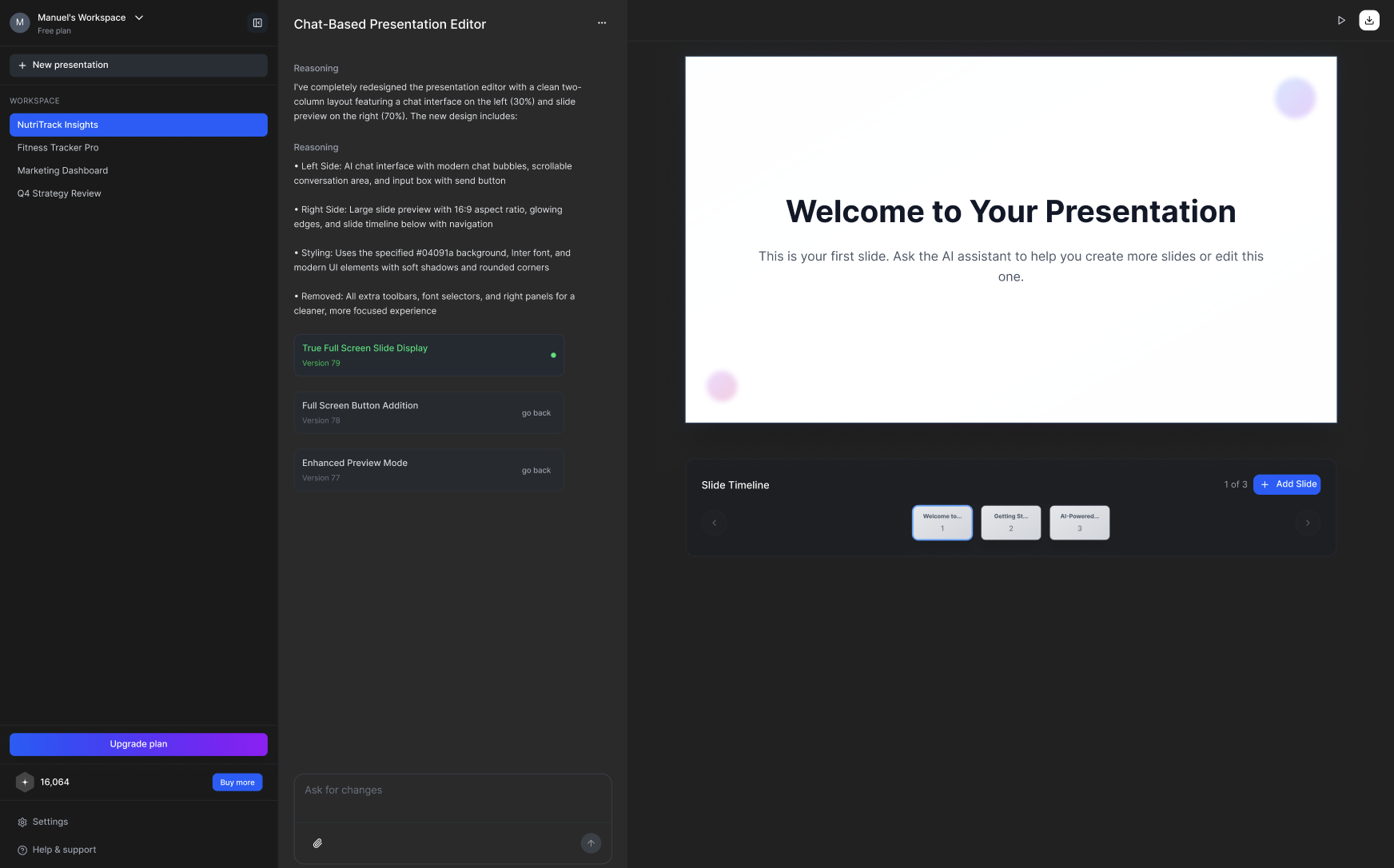Start presentation with play icon
This screenshot has height=868, width=1394.
click(x=1341, y=21)
